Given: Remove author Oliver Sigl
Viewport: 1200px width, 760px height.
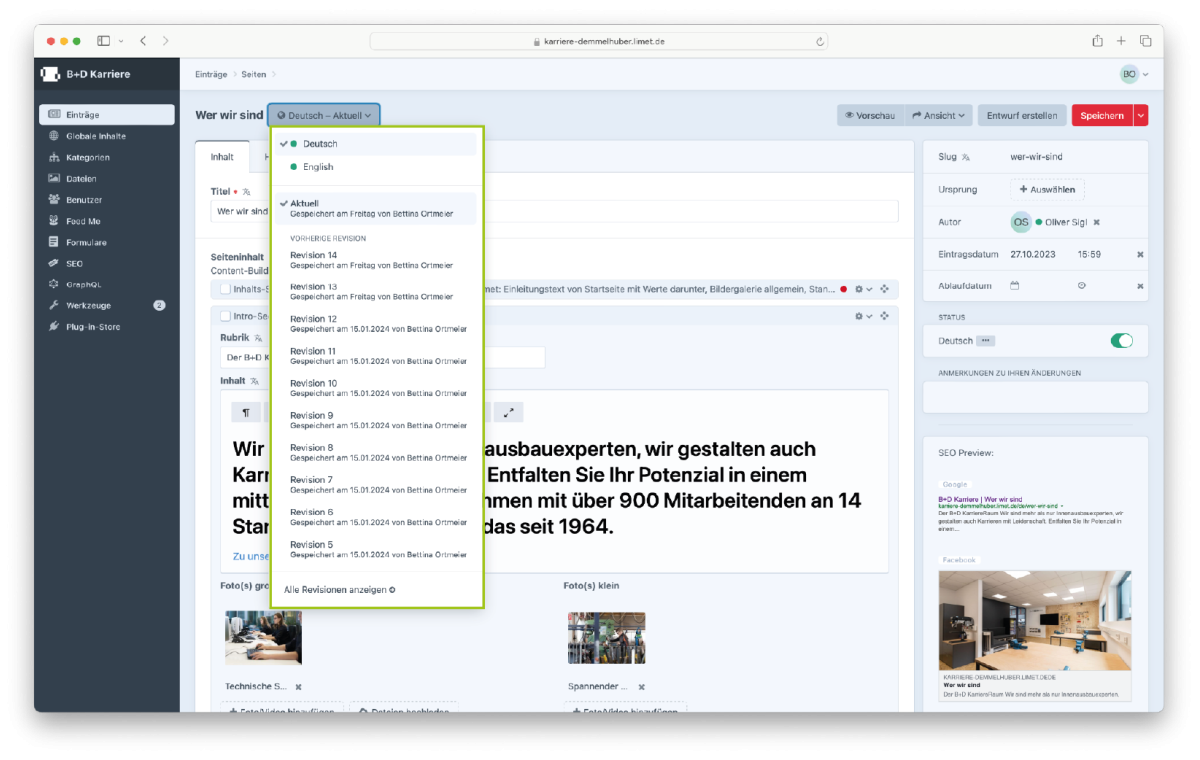Looking at the screenshot, I should click(x=1096, y=222).
